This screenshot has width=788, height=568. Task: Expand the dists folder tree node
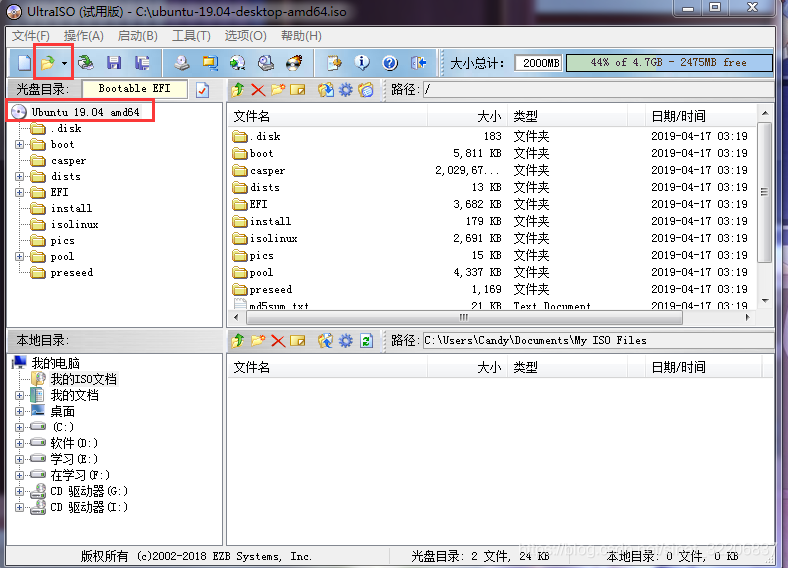coord(19,176)
